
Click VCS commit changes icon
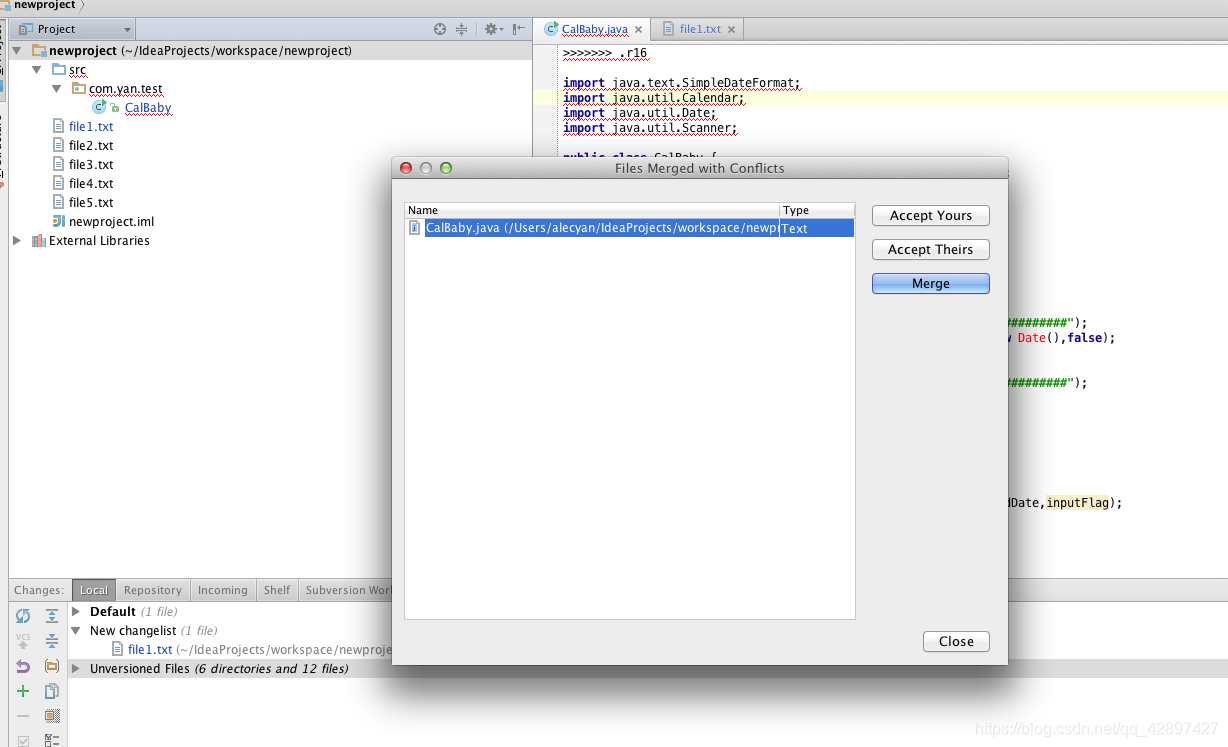pos(23,641)
